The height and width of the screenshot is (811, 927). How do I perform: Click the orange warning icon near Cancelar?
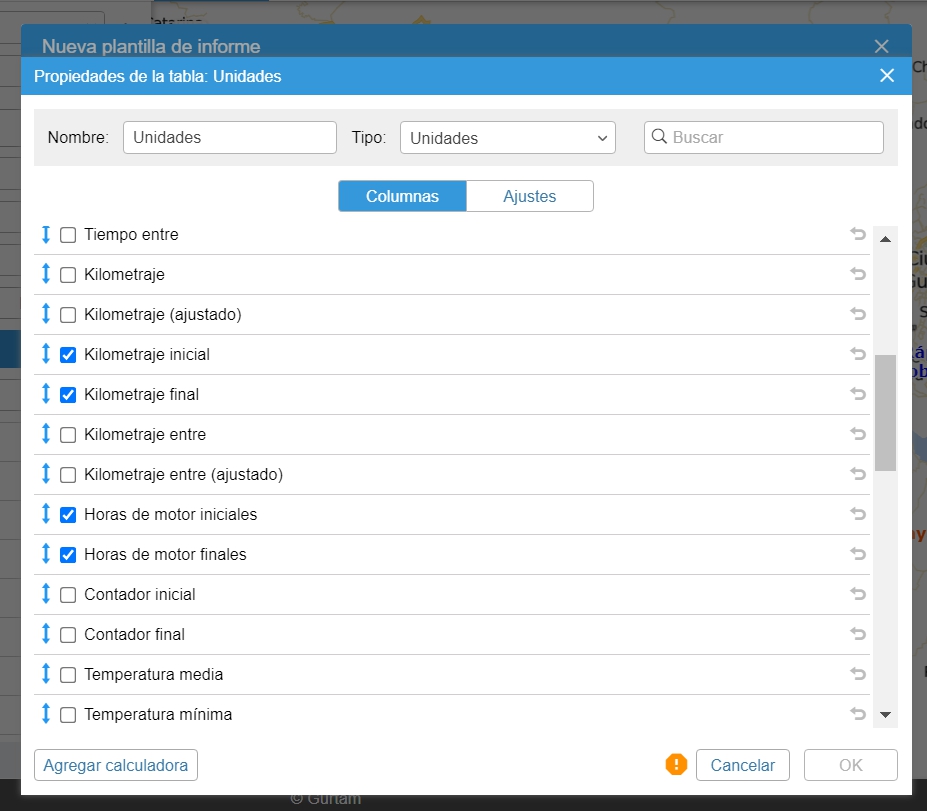[x=677, y=765]
